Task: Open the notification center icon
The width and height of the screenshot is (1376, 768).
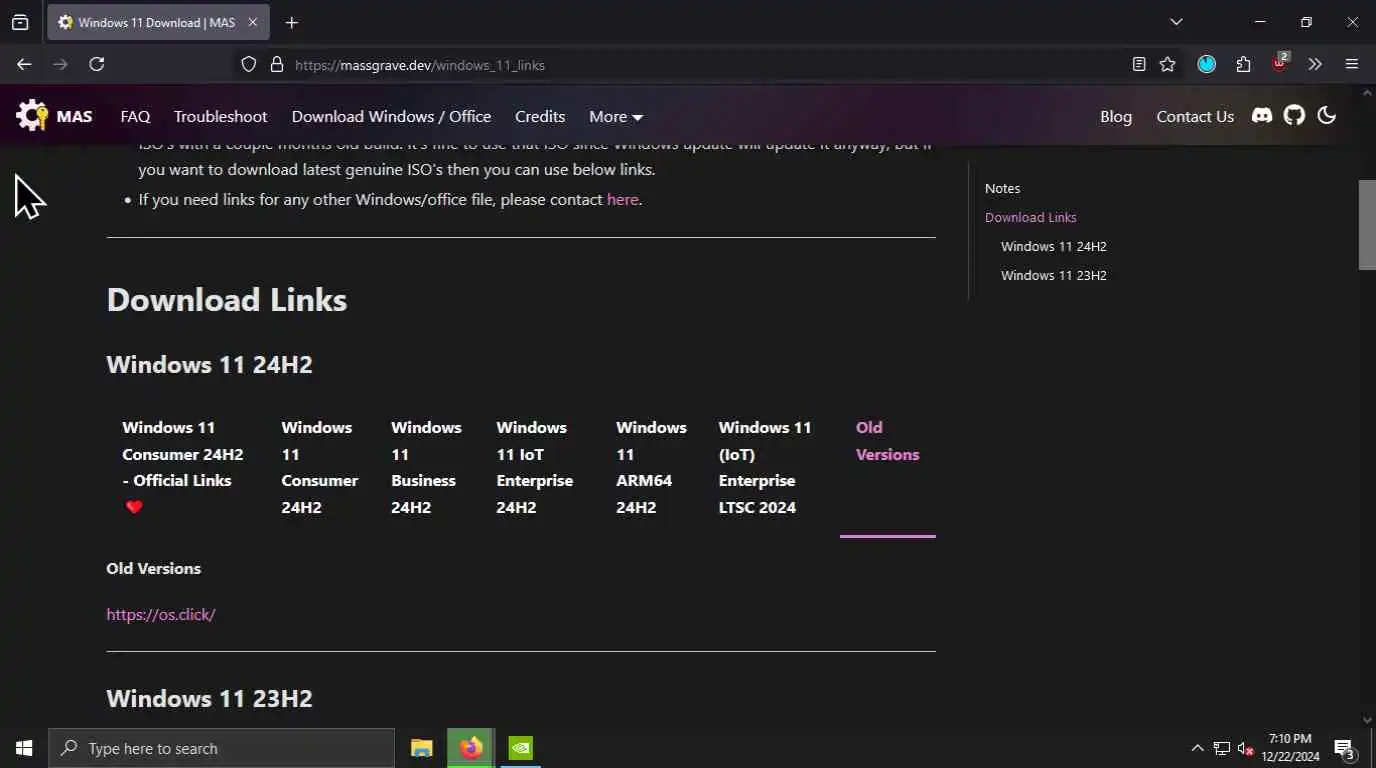Action: point(1345,748)
